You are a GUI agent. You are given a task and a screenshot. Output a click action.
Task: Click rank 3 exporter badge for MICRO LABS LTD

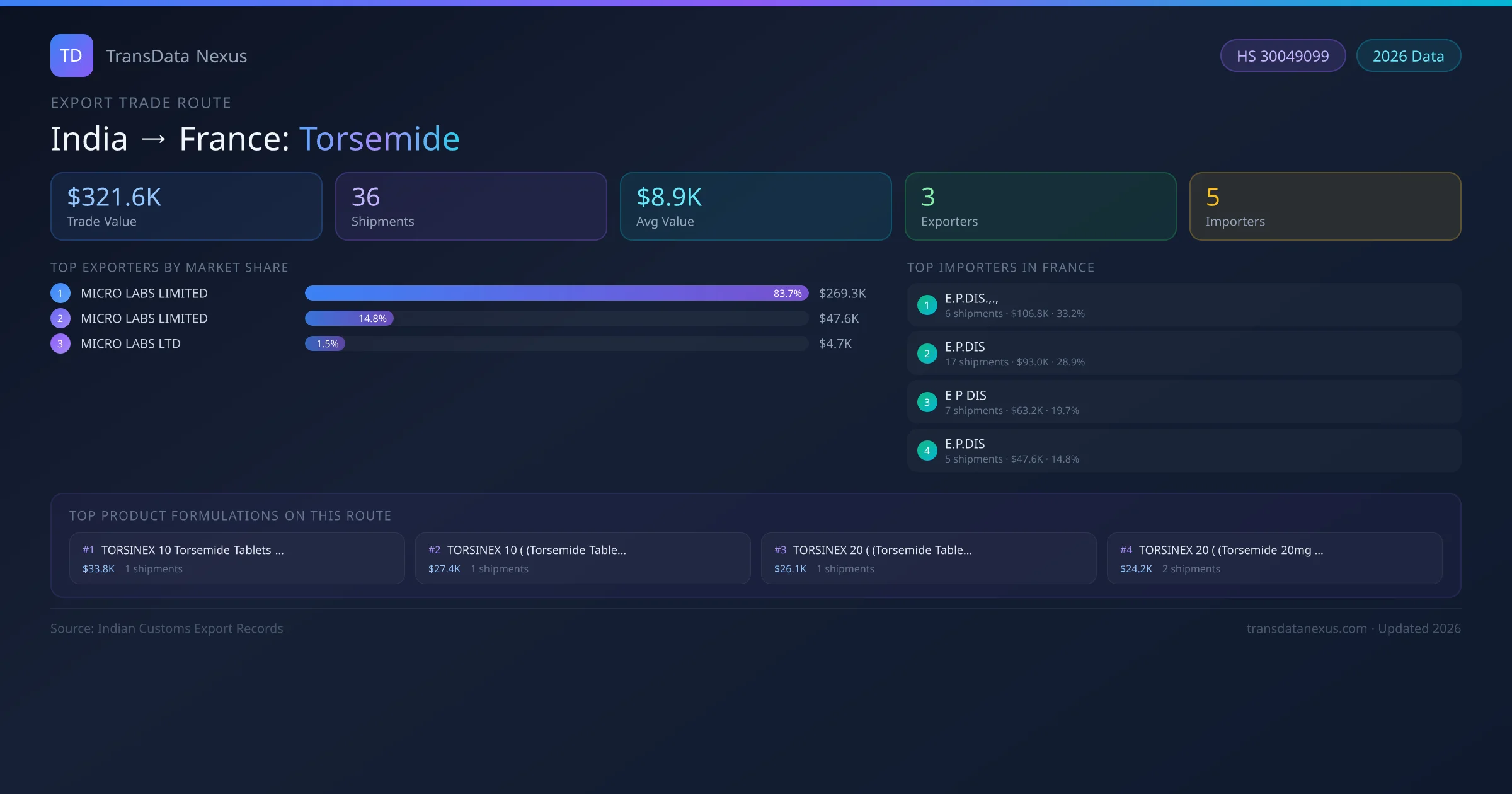point(60,343)
